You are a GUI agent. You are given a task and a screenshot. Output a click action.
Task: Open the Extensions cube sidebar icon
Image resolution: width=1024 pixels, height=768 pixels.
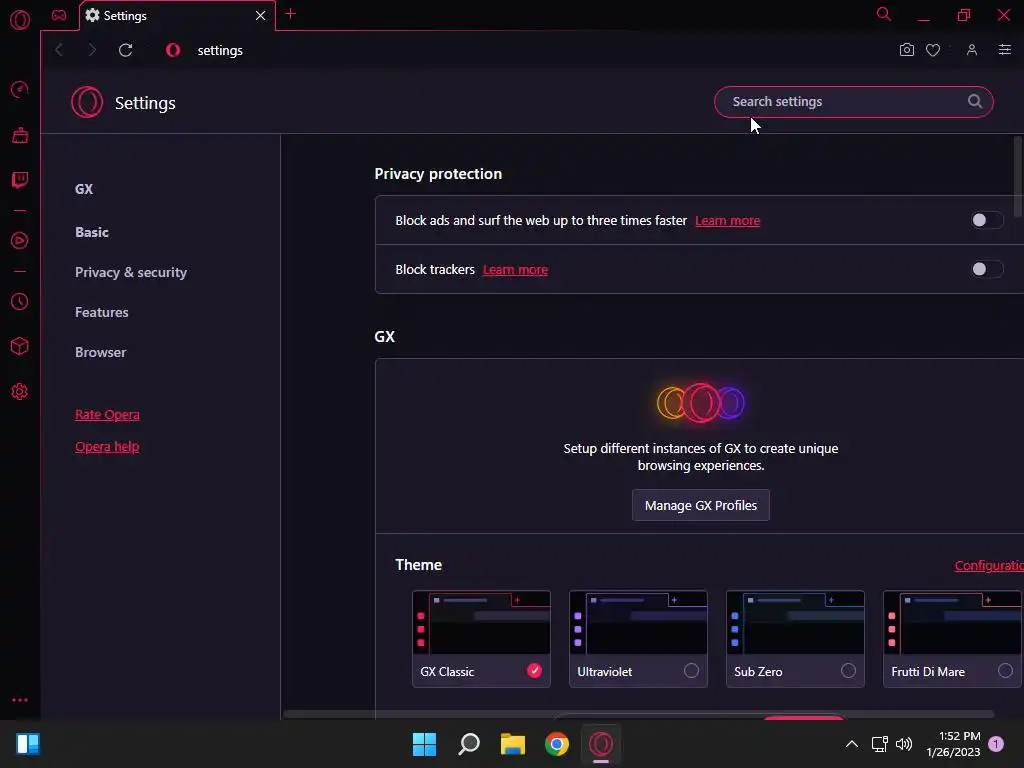point(20,346)
